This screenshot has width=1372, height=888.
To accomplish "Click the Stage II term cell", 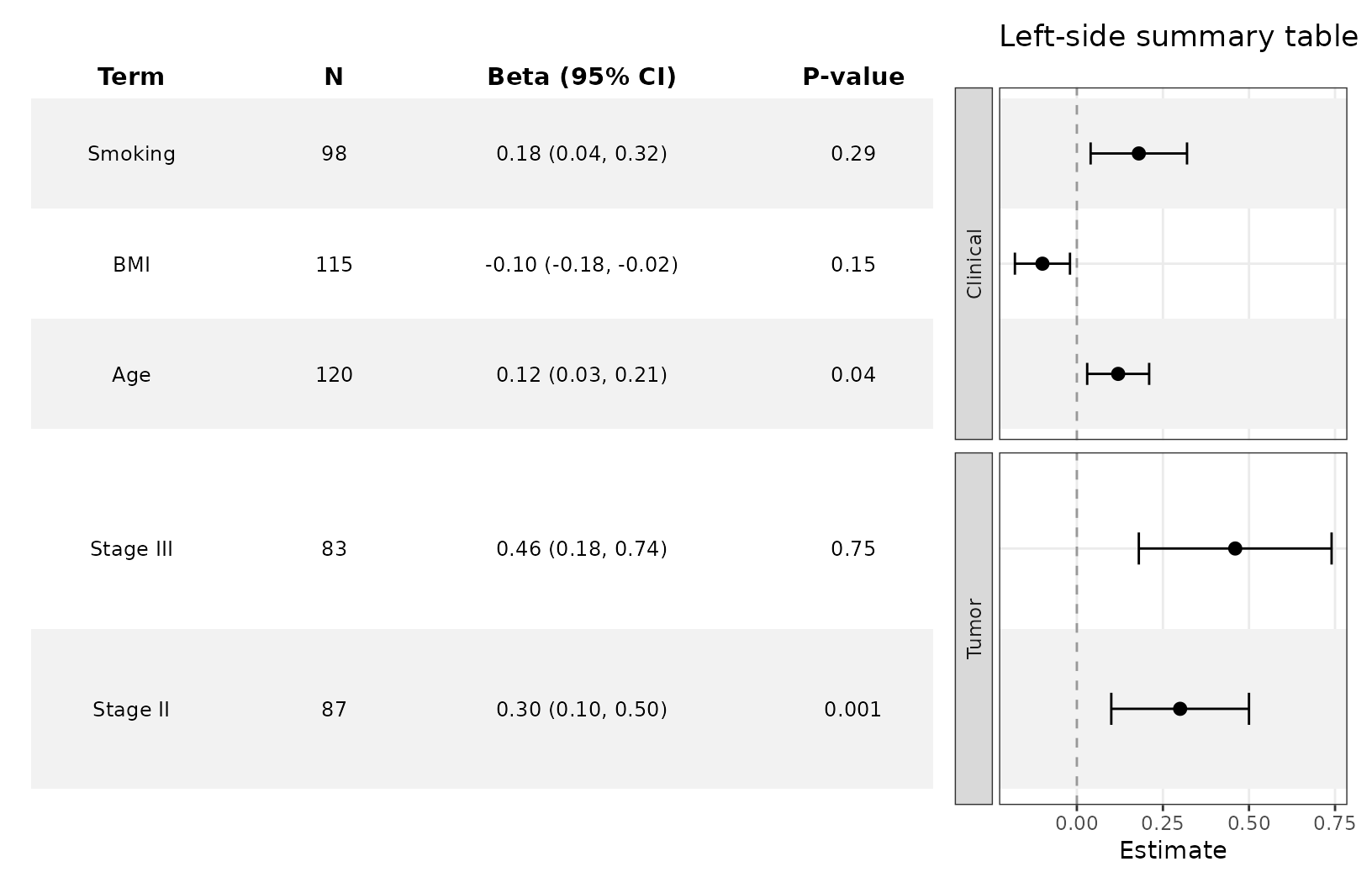I will (x=131, y=710).
